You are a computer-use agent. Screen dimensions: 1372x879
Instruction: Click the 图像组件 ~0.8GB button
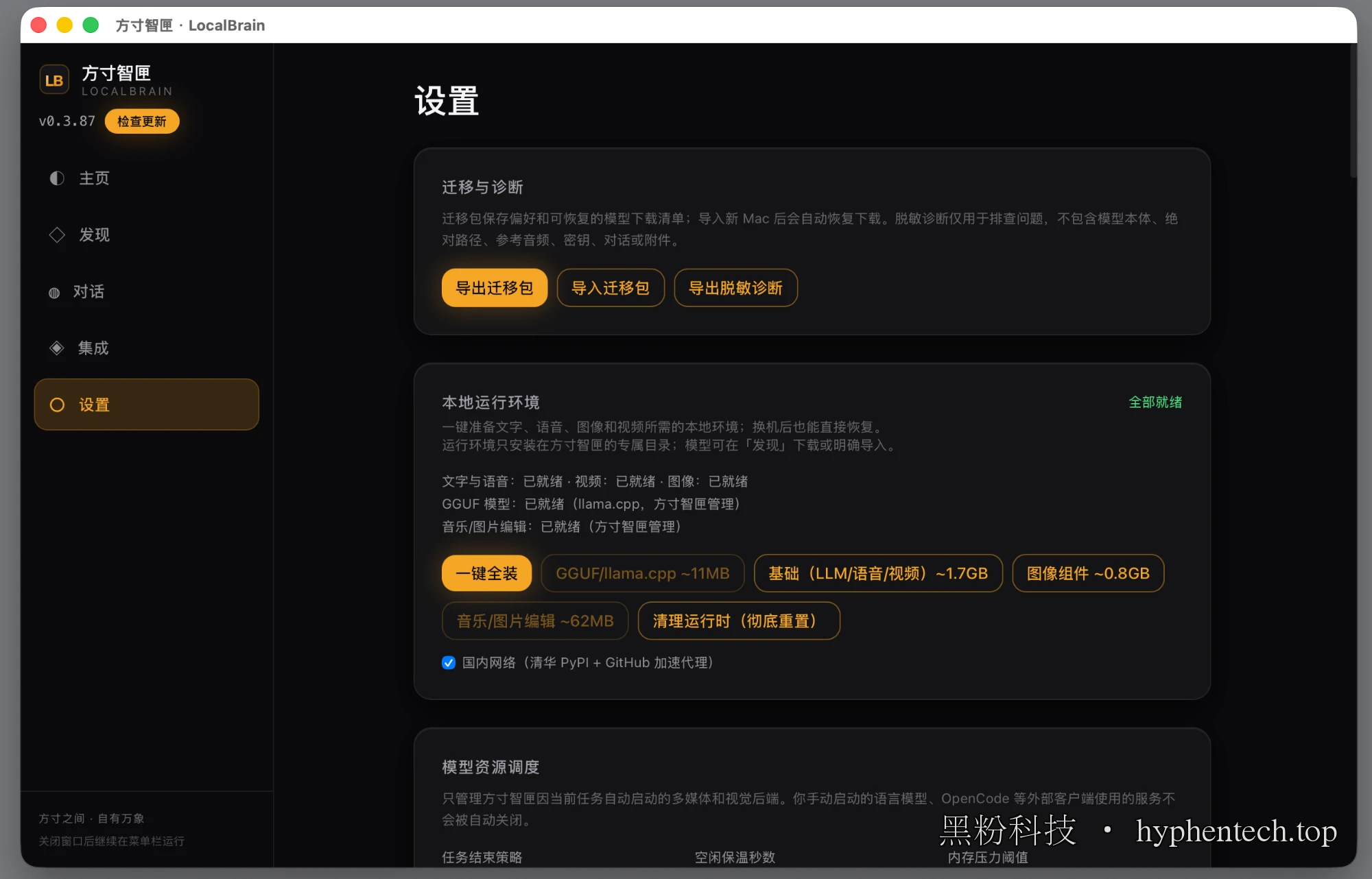point(1088,573)
